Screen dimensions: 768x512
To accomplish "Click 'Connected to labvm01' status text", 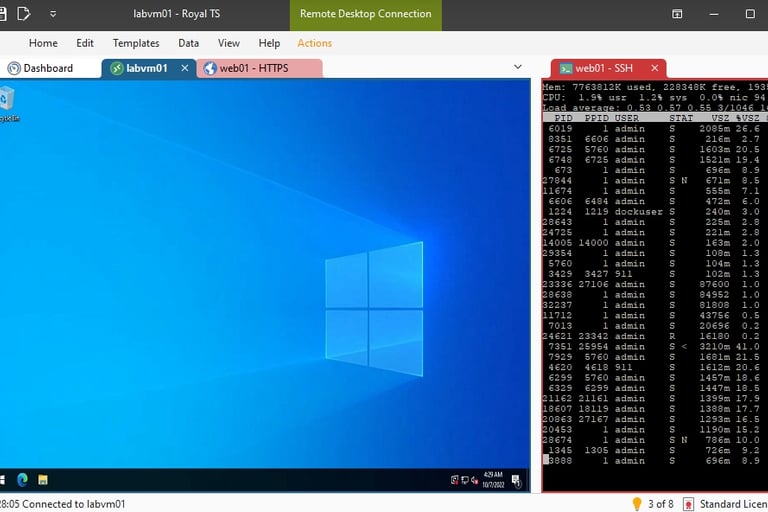I will [x=73, y=504].
